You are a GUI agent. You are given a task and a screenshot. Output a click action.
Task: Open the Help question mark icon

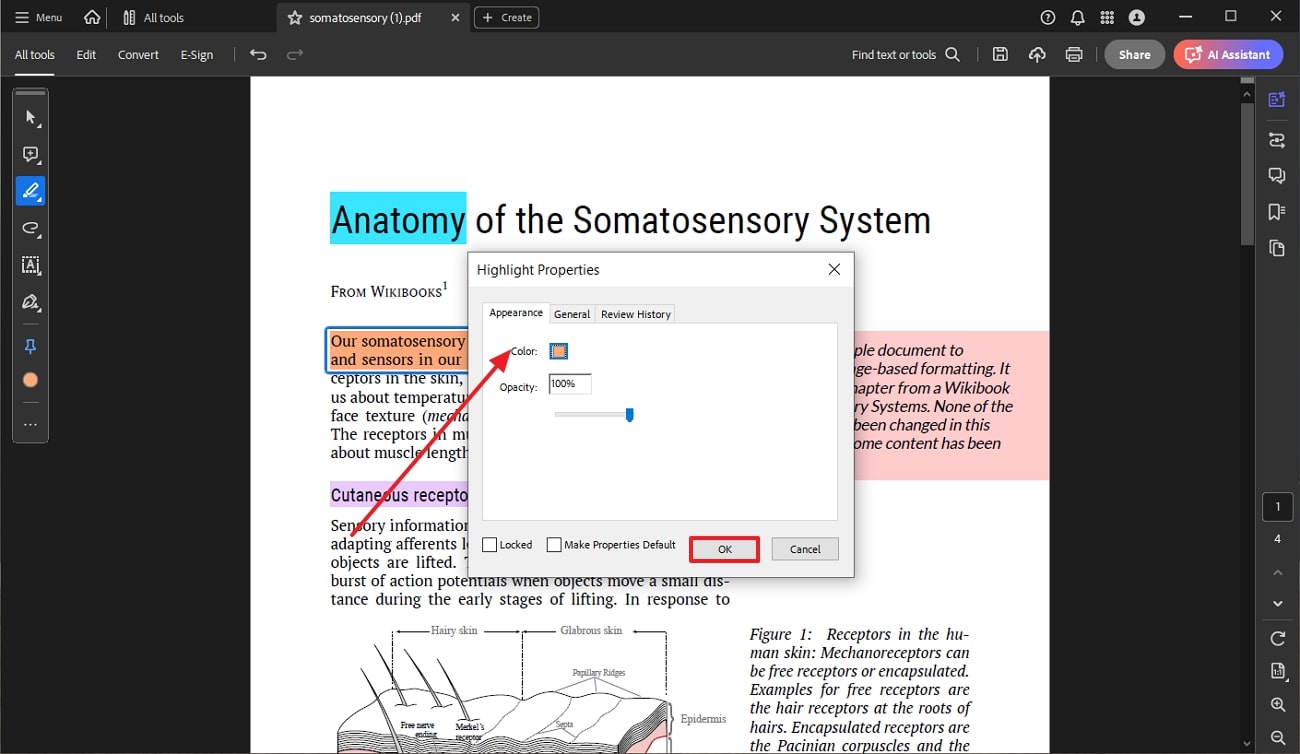(x=1048, y=17)
